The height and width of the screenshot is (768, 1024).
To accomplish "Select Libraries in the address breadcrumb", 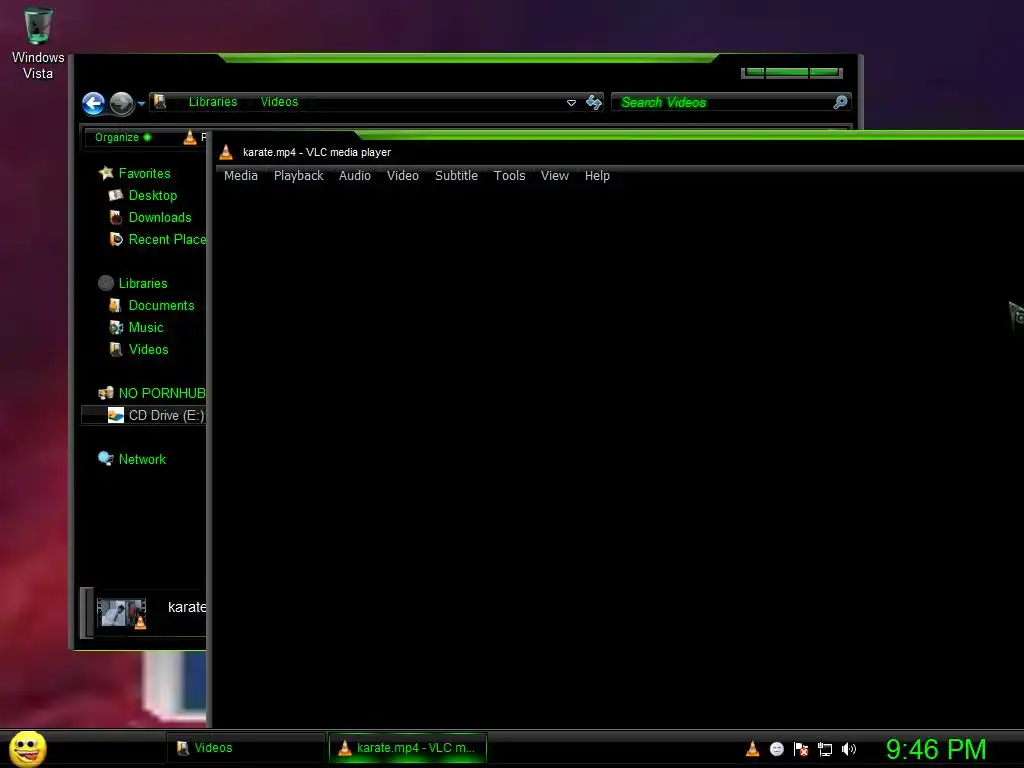I will click(x=213, y=102).
